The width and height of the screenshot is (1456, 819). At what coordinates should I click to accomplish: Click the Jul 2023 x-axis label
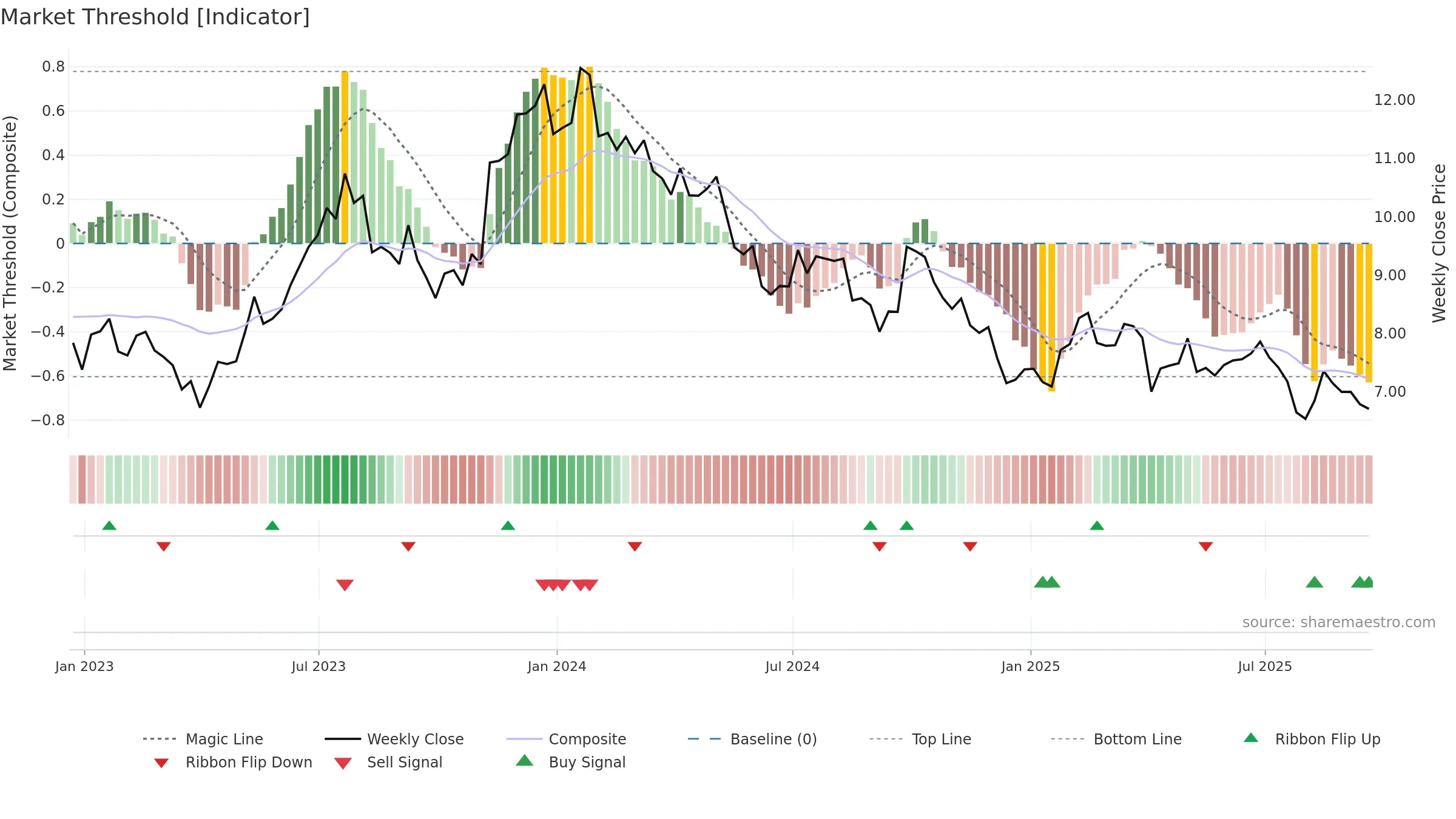(318, 666)
